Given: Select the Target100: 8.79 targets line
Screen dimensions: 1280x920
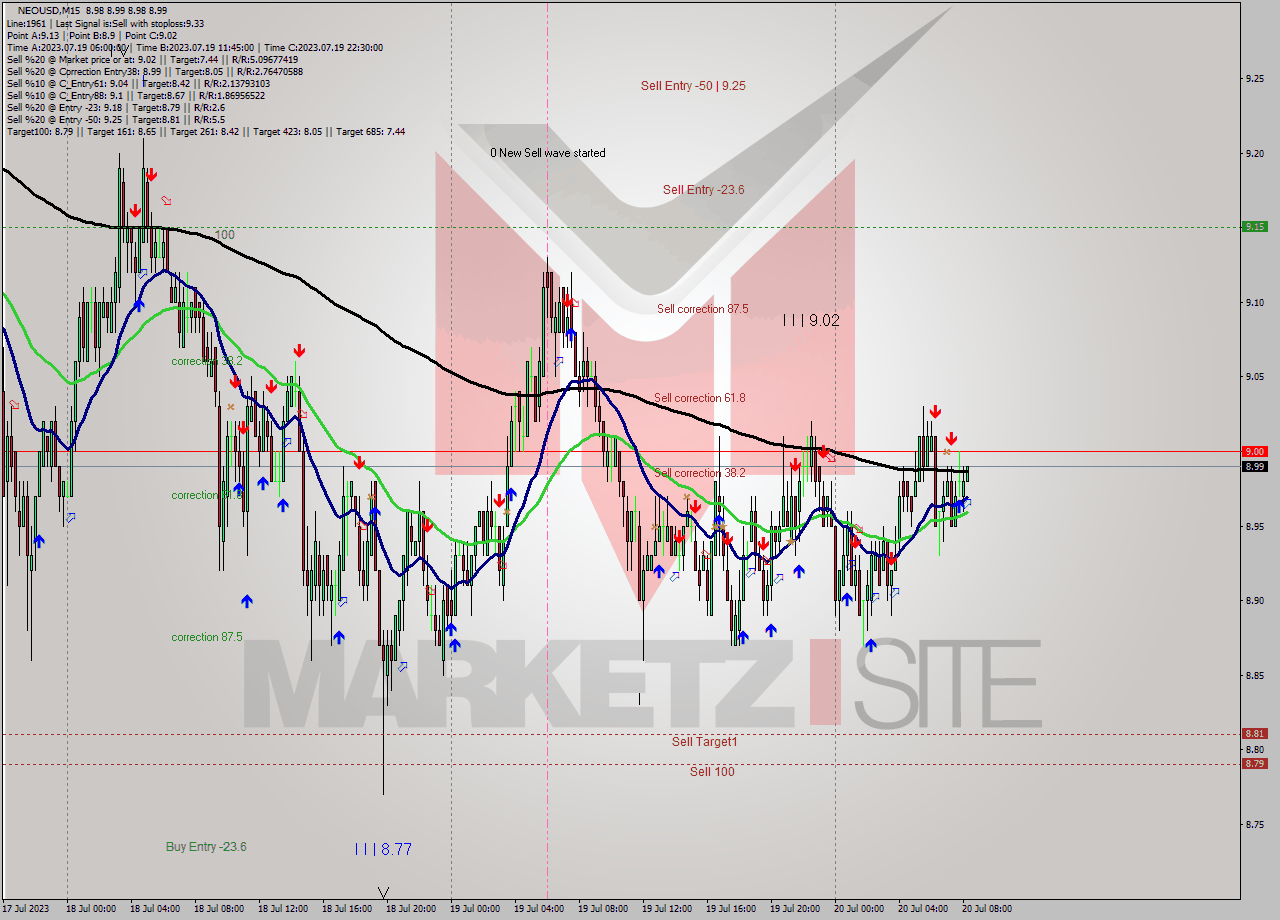Looking at the screenshot, I should coord(205,131).
